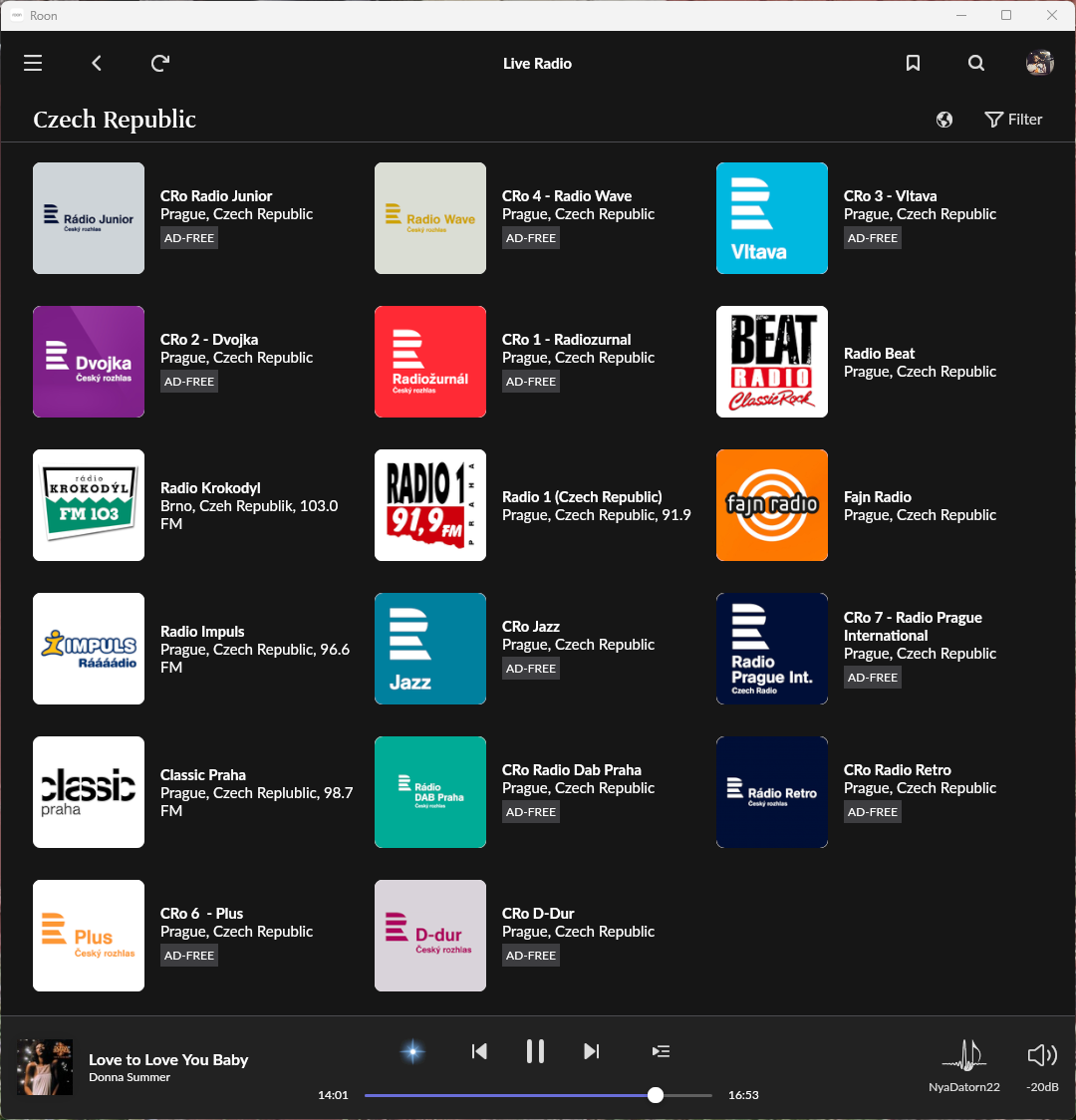Pause the current playback

tap(535, 1051)
